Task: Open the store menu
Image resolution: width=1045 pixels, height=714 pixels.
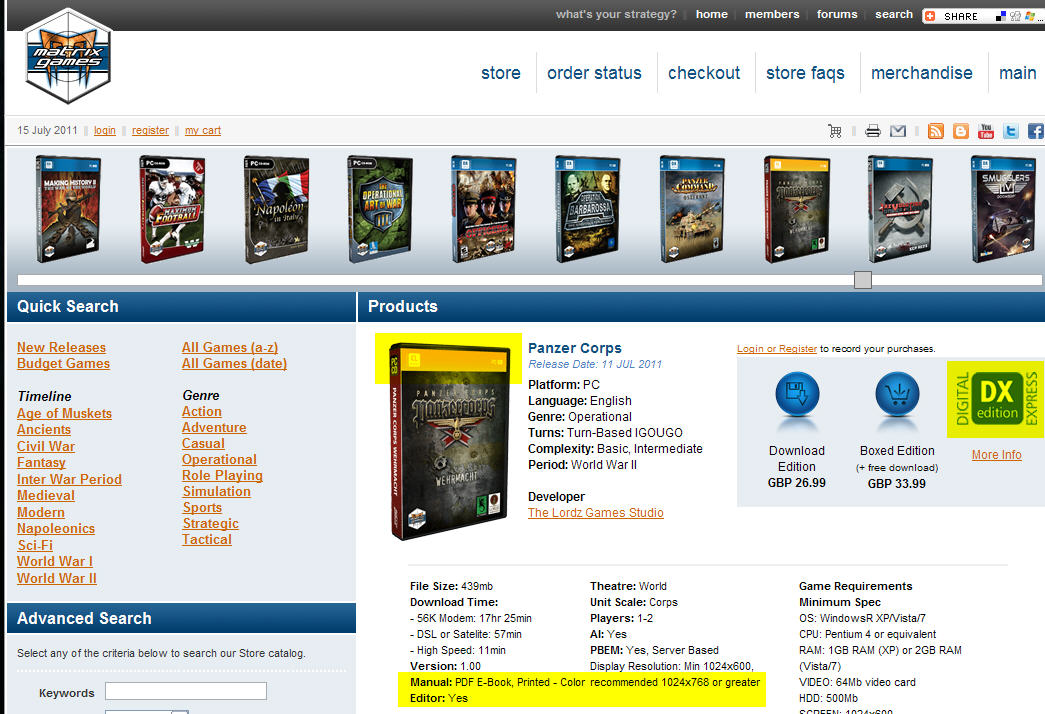Action: (501, 73)
